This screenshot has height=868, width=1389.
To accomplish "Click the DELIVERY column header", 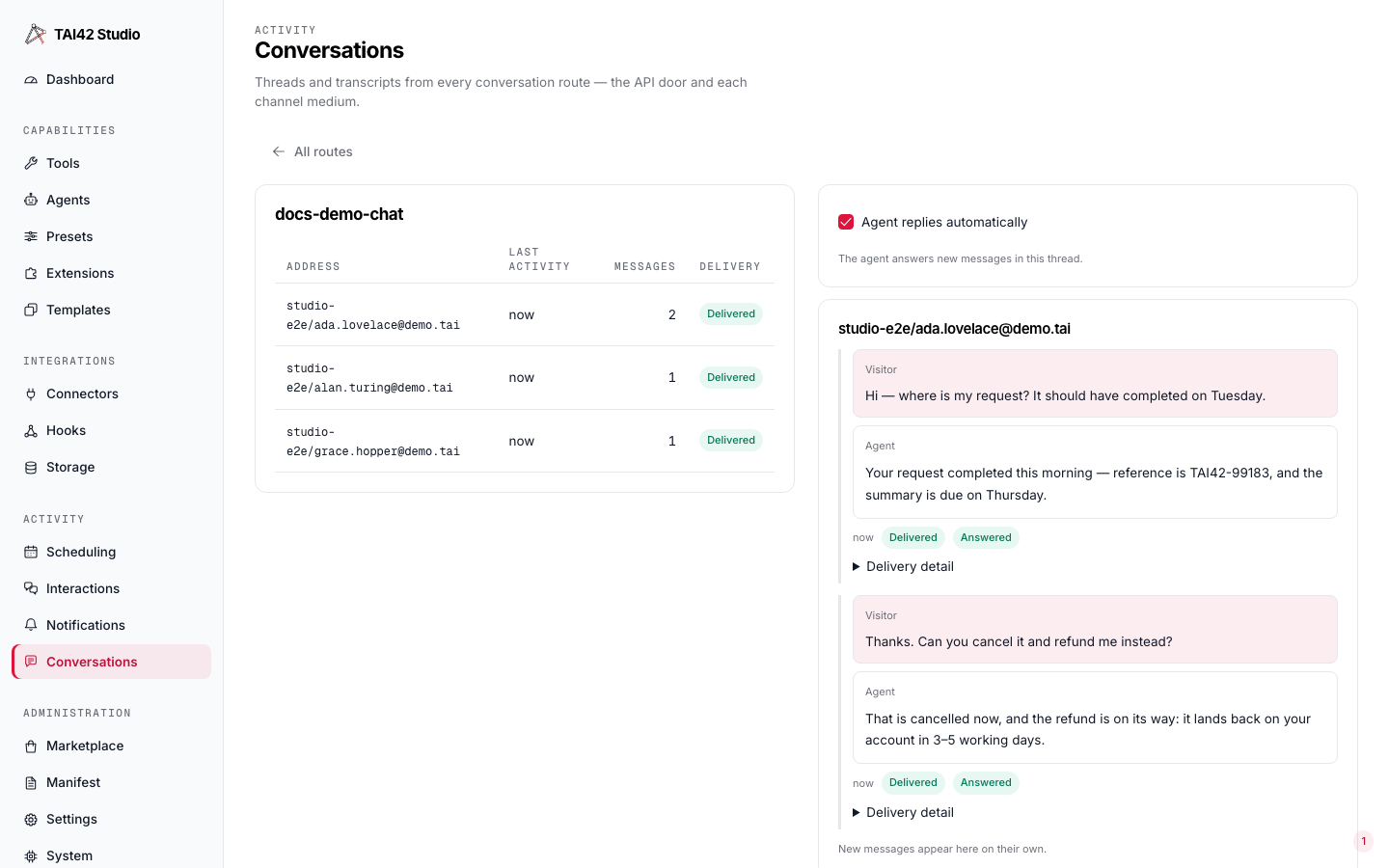I will click(730, 267).
